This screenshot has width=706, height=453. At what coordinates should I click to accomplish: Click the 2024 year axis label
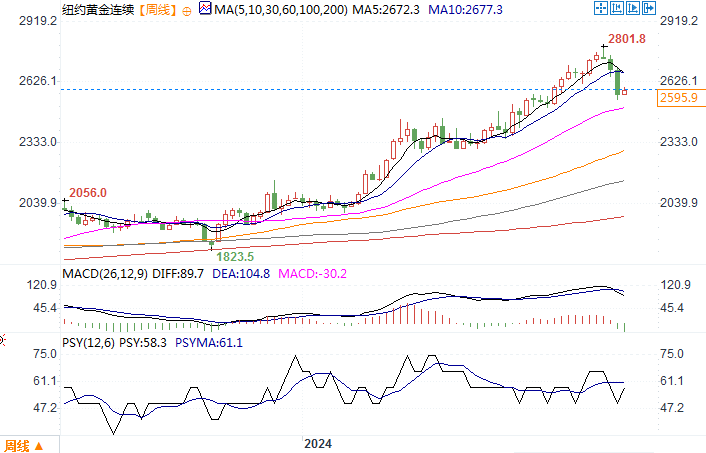click(318, 444)
